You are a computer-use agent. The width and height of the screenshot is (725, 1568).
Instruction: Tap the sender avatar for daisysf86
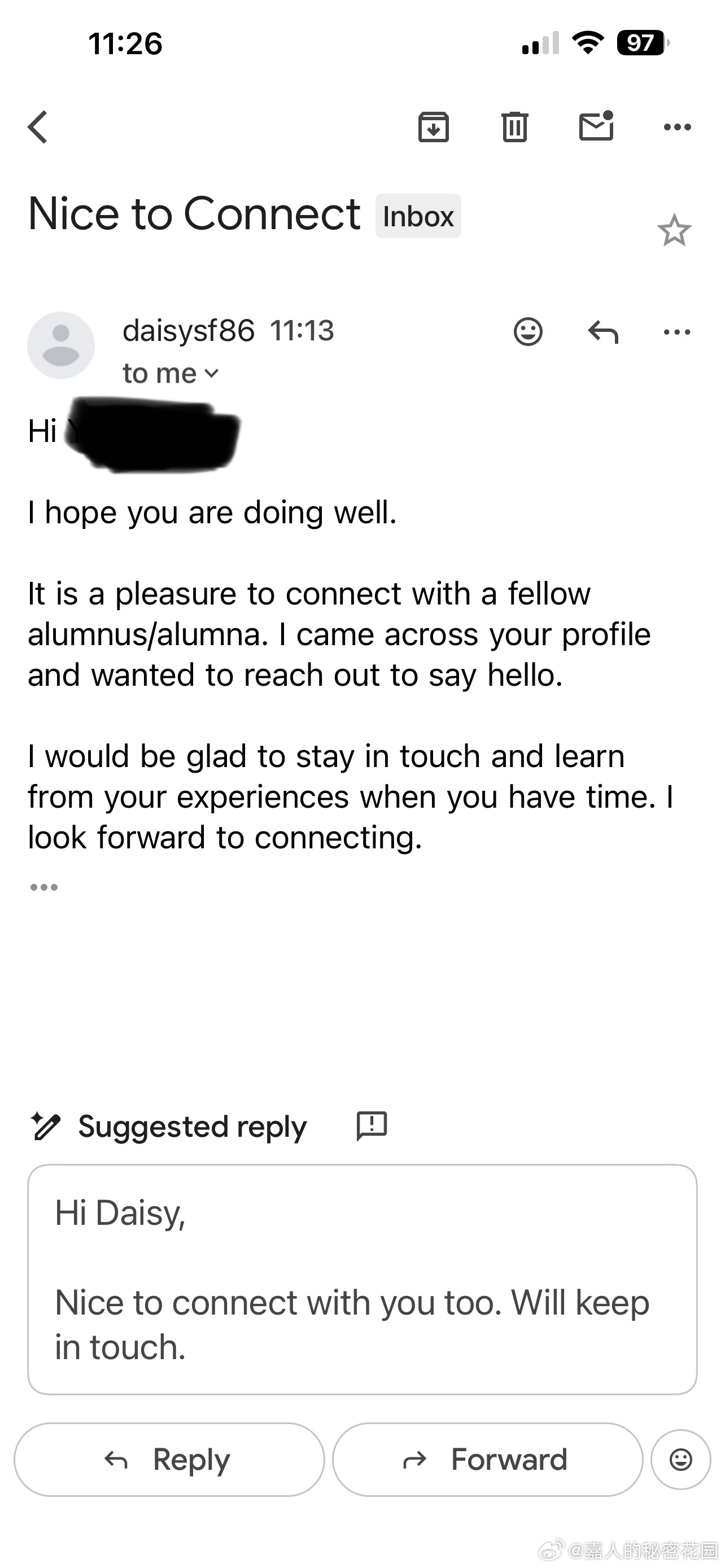point(61,345)
